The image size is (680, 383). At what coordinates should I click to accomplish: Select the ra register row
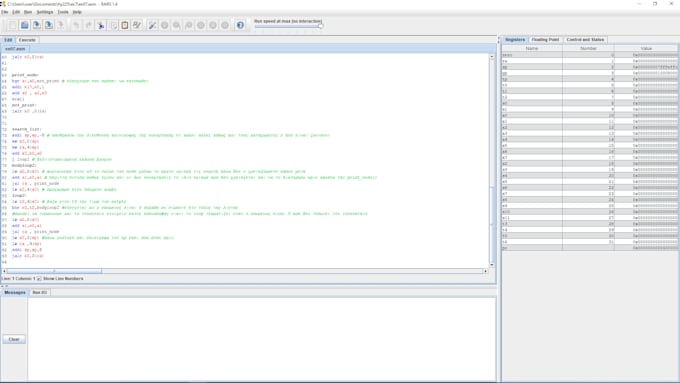pos(589,61)
